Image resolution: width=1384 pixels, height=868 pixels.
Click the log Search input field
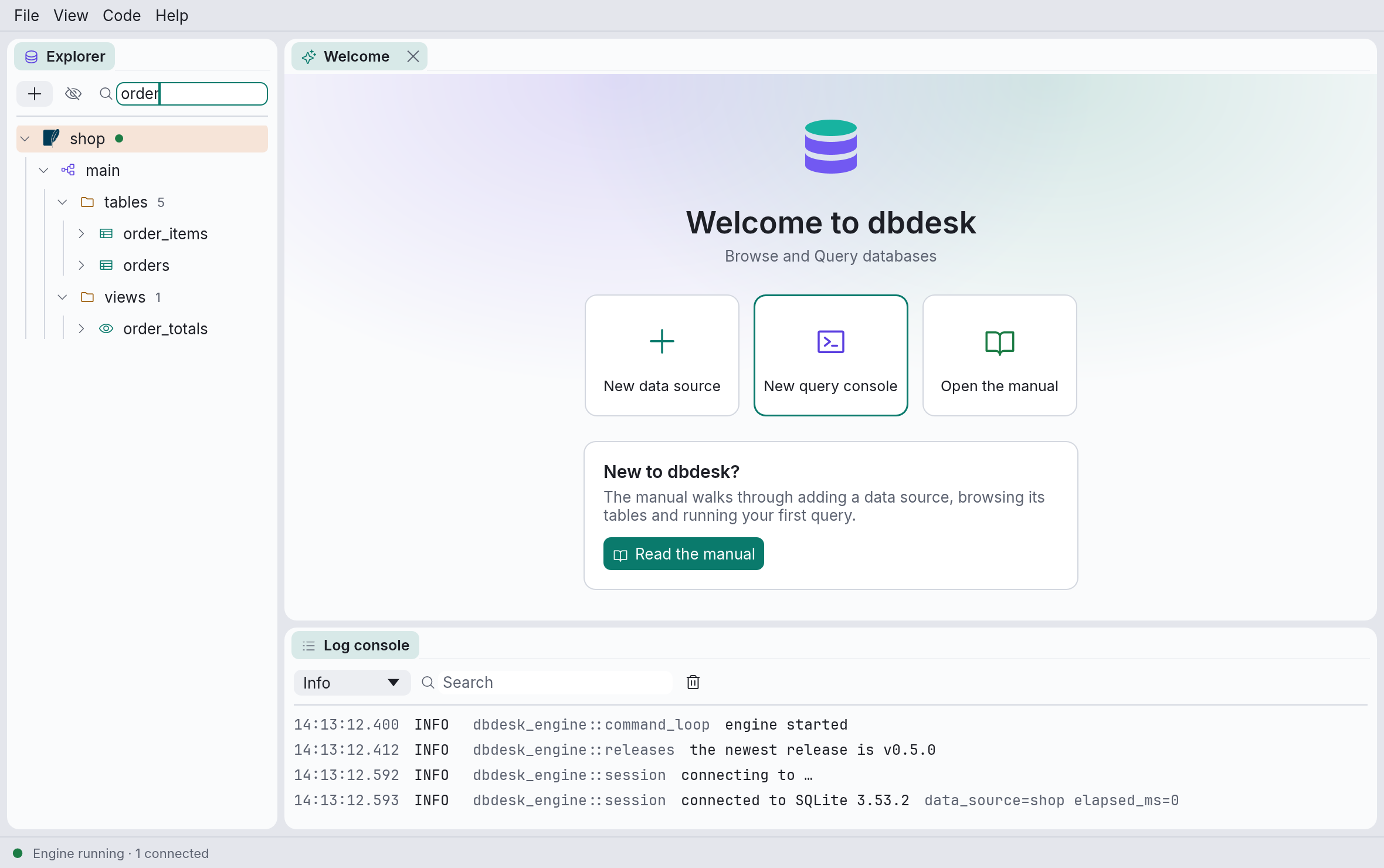(x=556, y=683)
